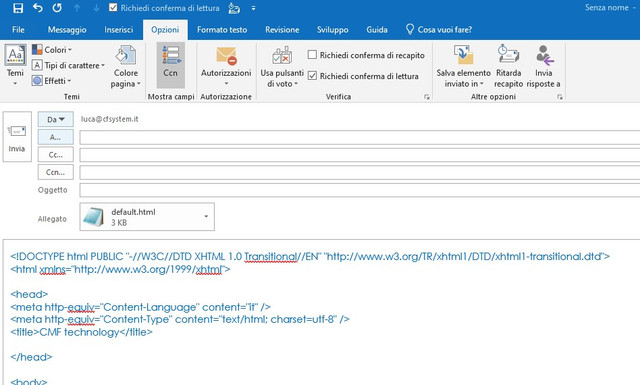Open the Formato testo tab
This screenshot has width=640, height=385.
point(222,29)
